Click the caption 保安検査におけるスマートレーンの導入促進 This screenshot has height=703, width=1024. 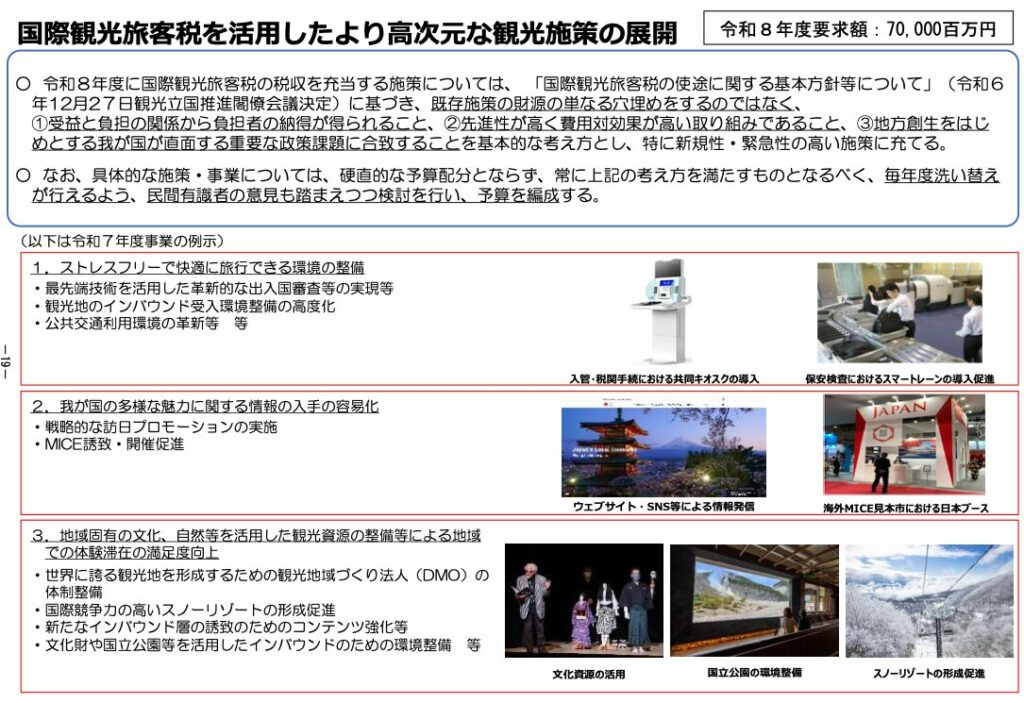point(898,378)
